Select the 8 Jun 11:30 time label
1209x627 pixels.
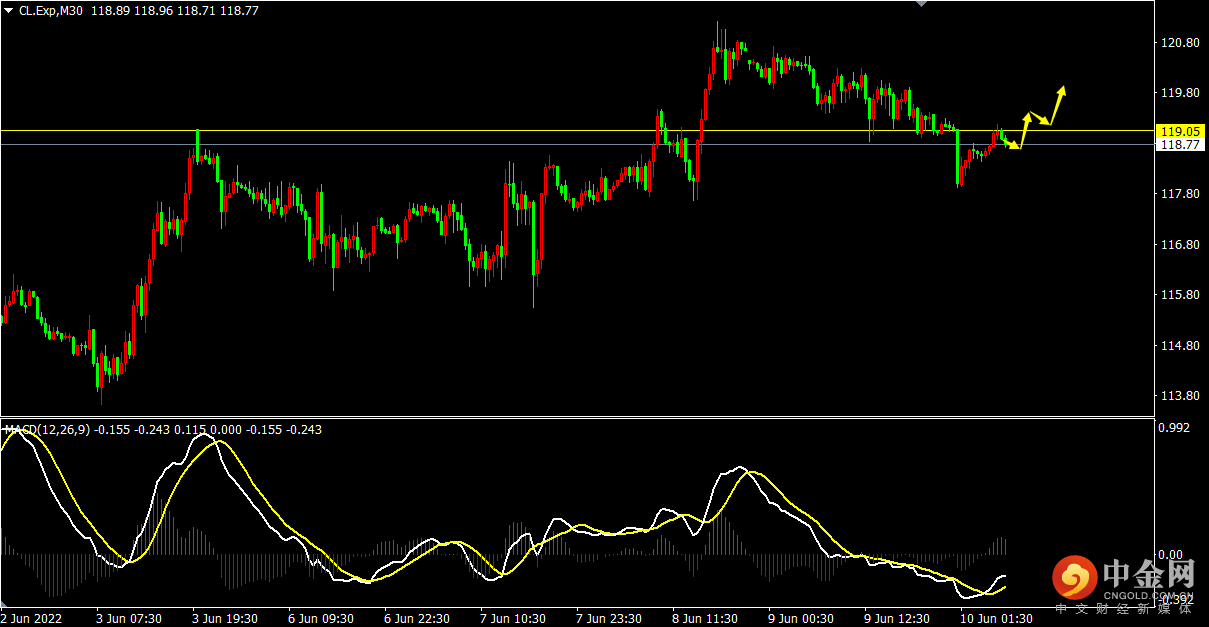click(705, 618)
